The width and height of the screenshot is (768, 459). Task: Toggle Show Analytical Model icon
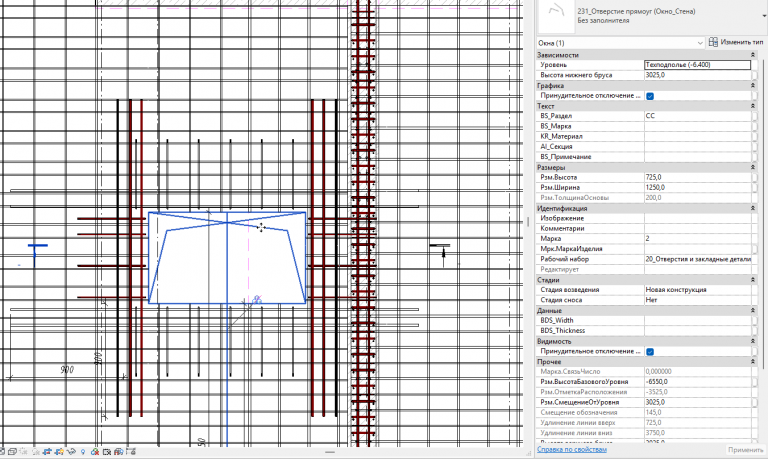[119, 451]
